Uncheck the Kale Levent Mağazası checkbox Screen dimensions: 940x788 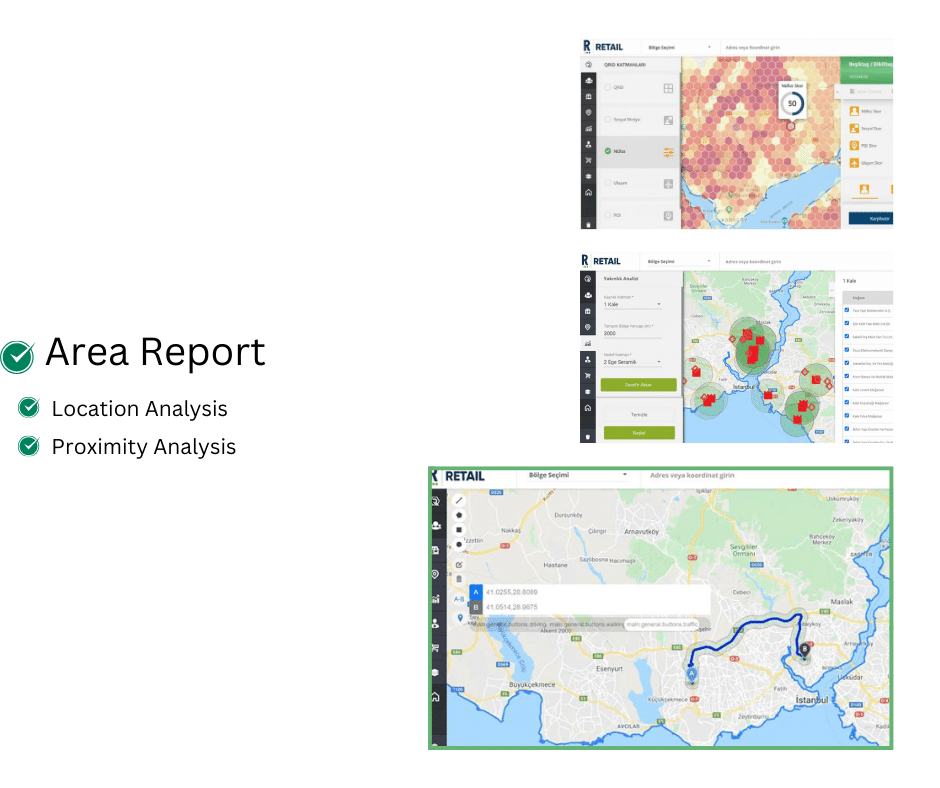[846, 389]
